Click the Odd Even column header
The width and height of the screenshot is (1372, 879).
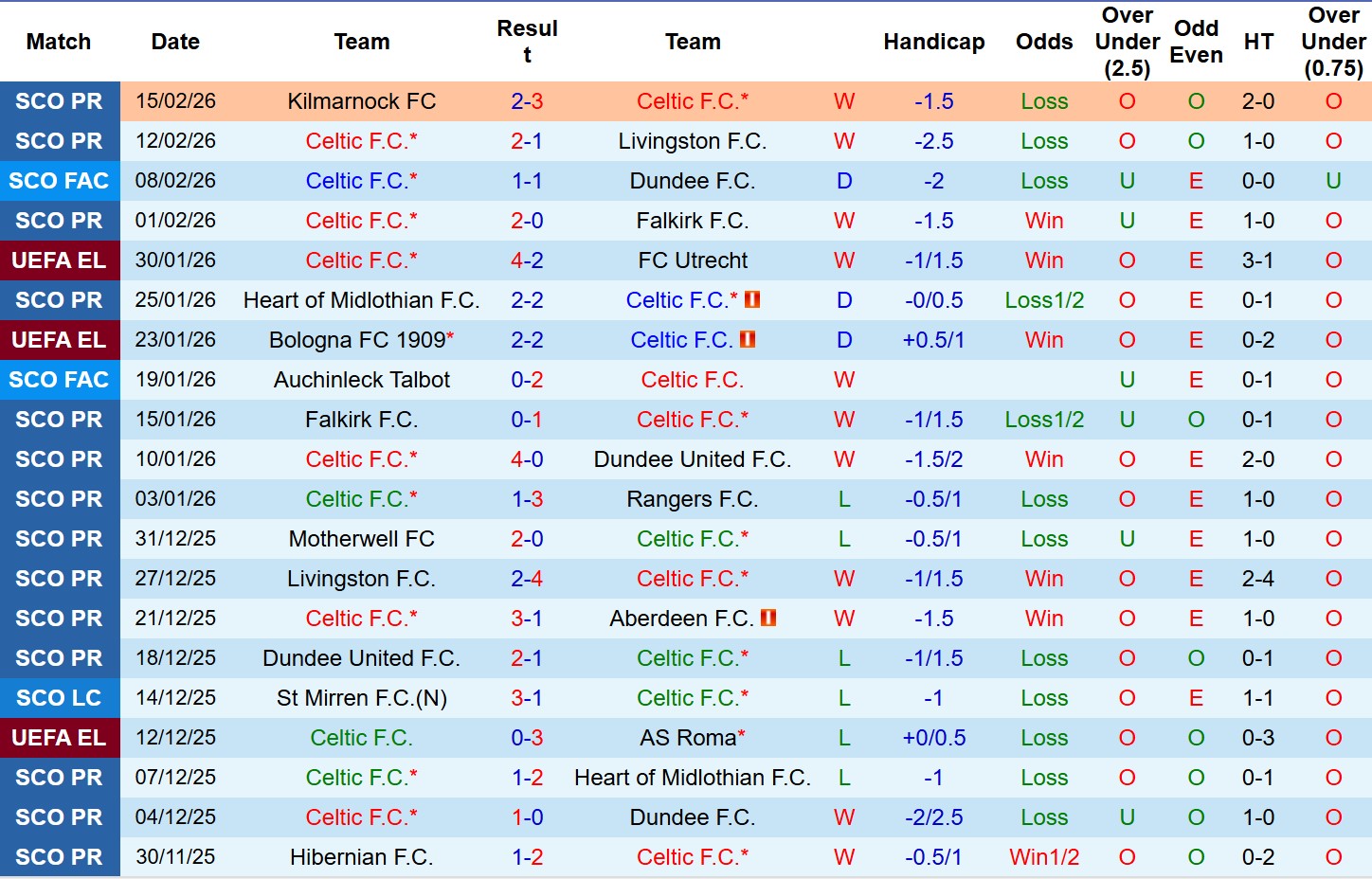1196,42
